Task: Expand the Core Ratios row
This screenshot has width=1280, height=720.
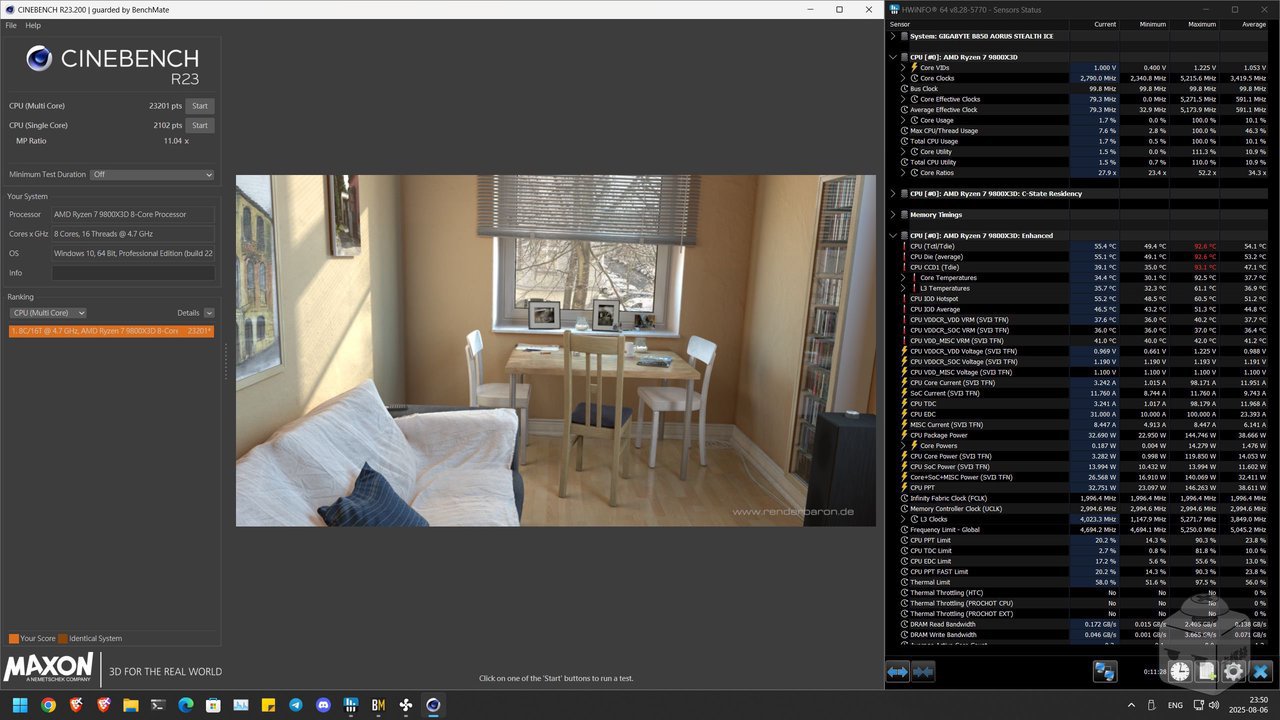Action: (902, 173)
